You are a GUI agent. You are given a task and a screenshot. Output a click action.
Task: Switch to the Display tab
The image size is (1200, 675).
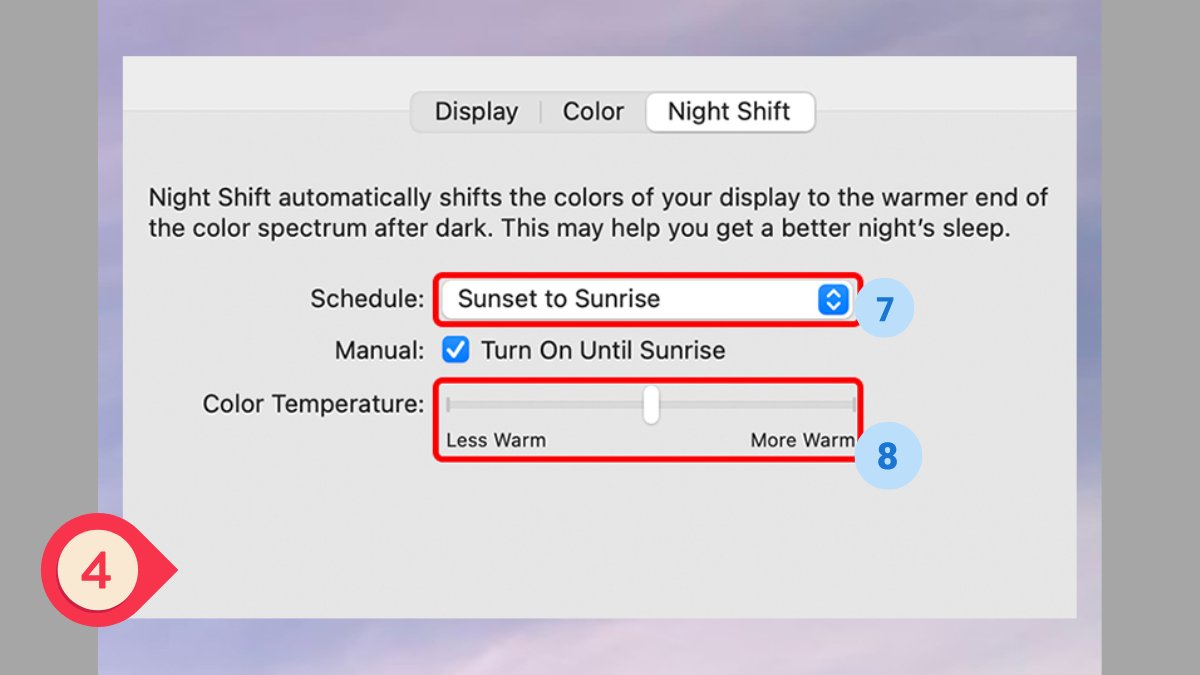pos(476,112)
